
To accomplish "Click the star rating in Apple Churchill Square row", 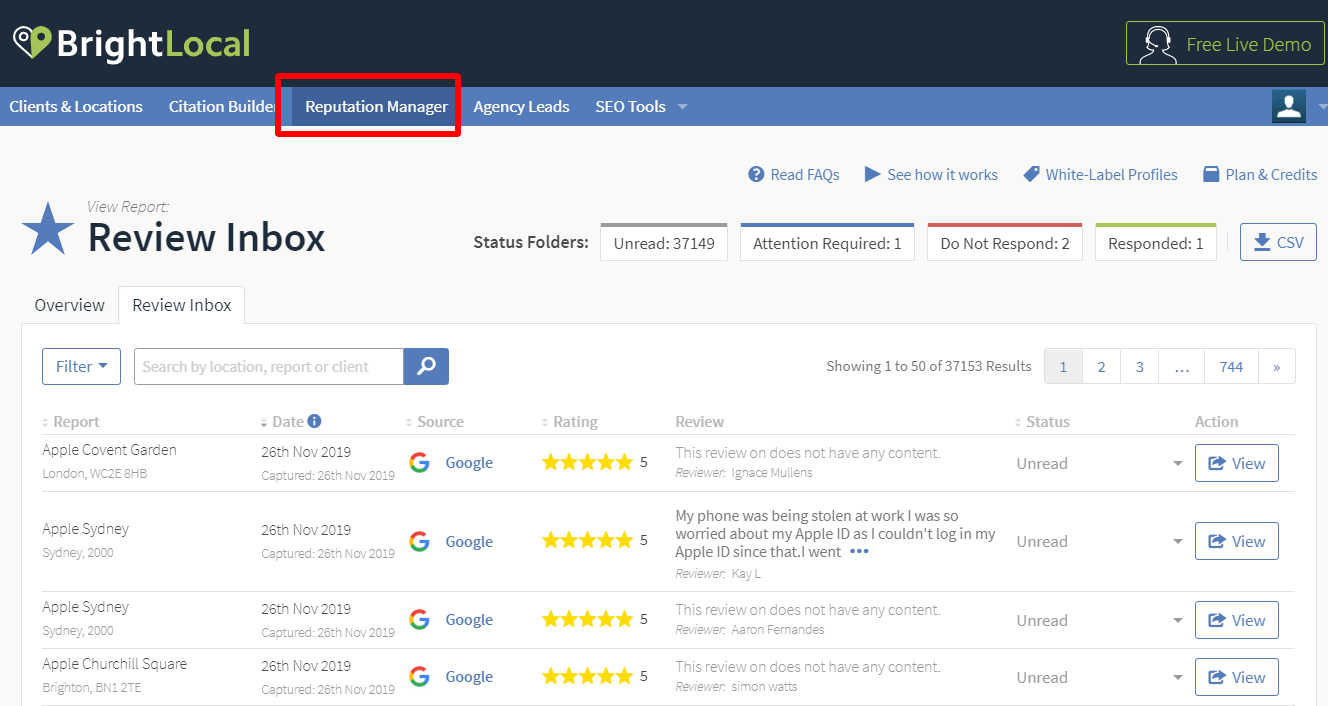I will coord(587,676).
